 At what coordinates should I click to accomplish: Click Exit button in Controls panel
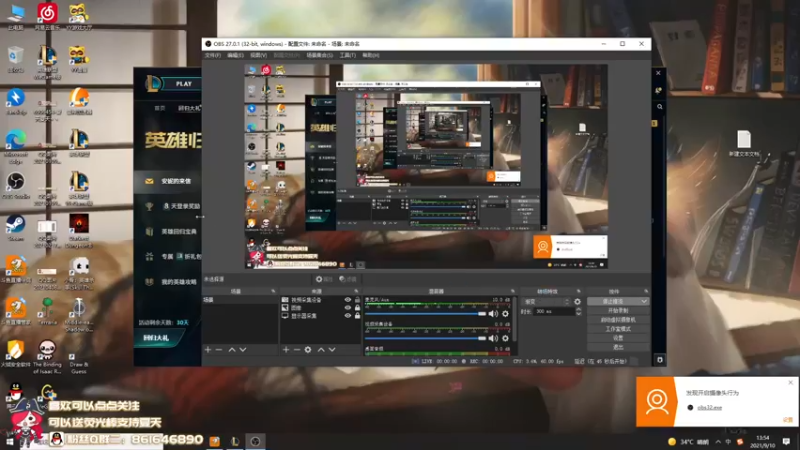pos(618,347)
